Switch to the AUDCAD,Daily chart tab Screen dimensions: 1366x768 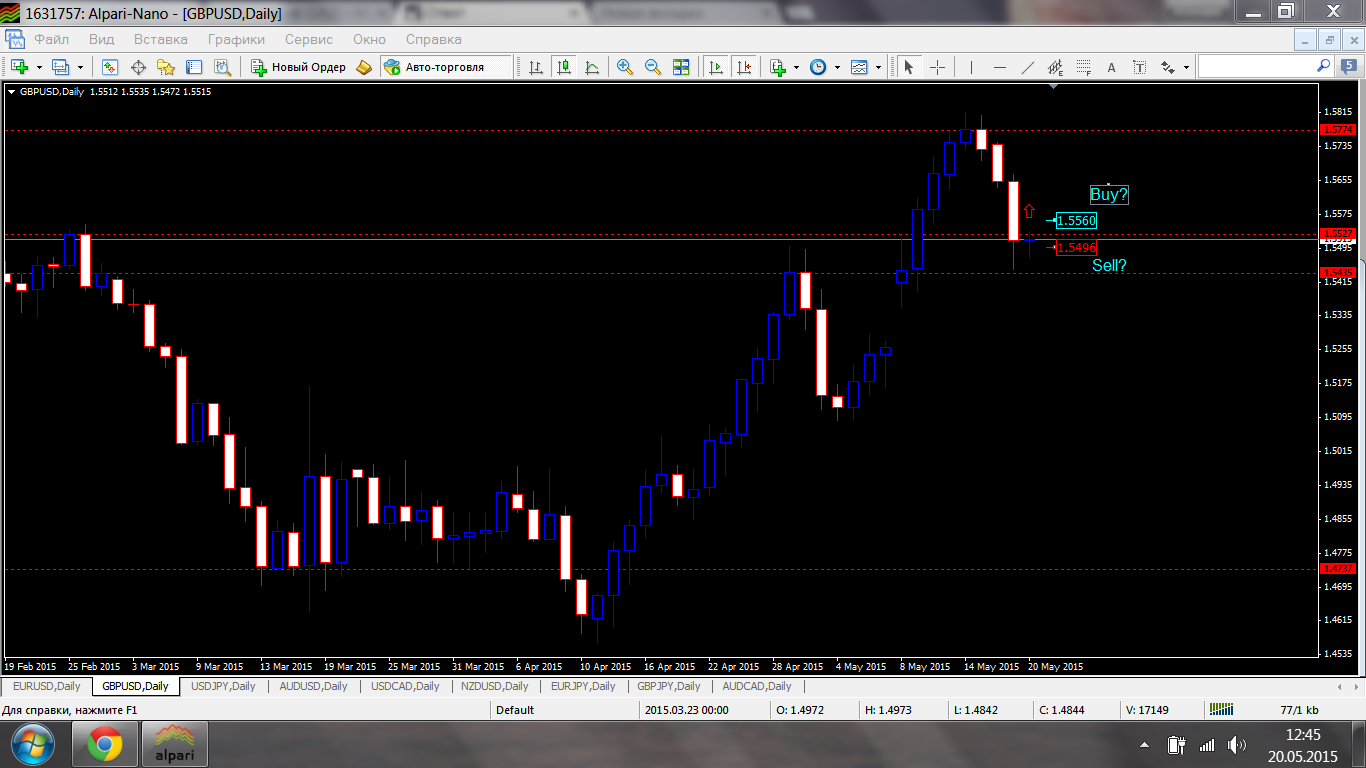coord(757,686)
